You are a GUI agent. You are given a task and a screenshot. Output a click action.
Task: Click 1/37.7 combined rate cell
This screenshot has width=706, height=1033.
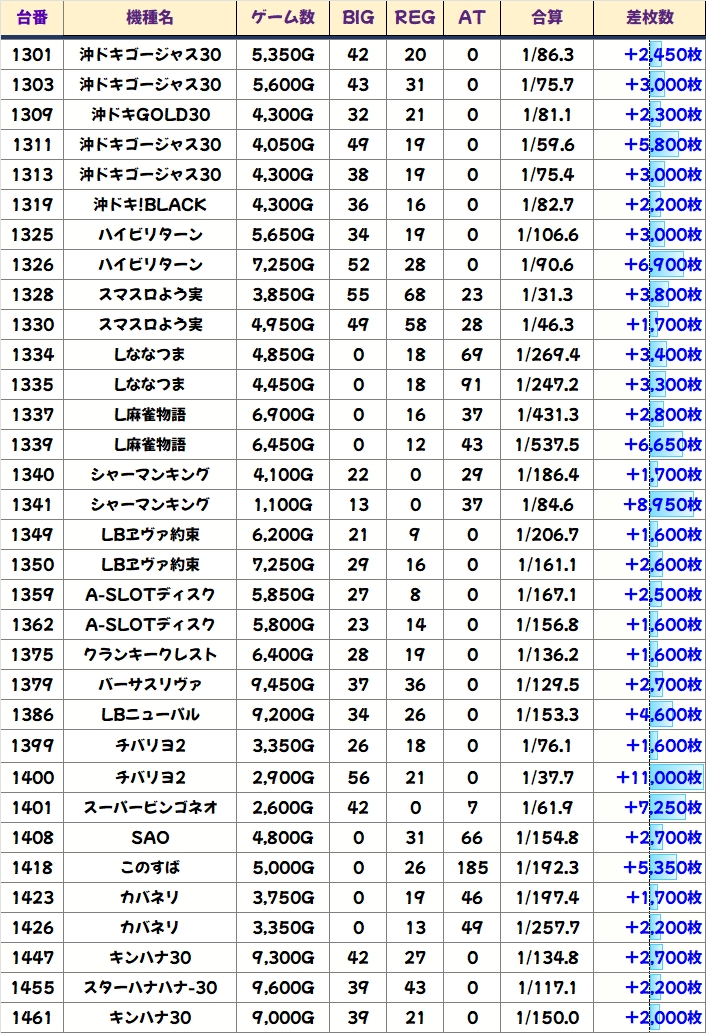[547, 777]
